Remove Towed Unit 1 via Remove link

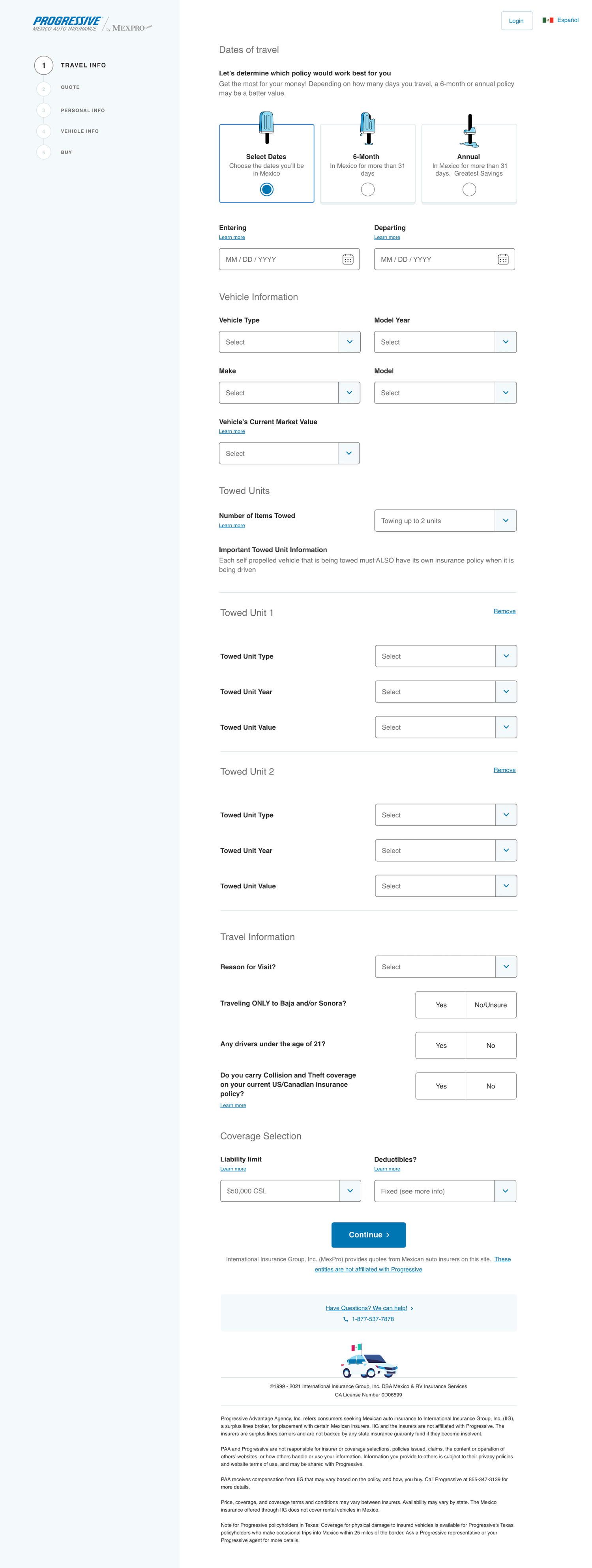click(x=504, y=611)
